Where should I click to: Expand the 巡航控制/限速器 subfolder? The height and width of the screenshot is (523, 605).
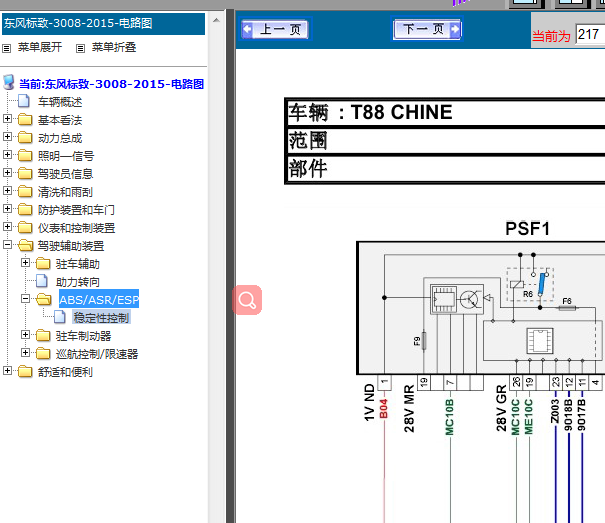pos(25,352)
